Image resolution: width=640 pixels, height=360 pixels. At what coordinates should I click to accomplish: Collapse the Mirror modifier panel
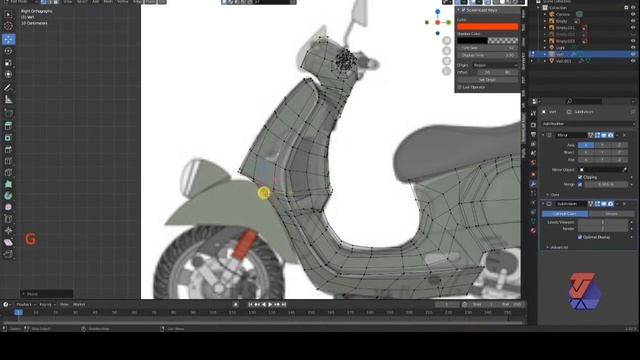[543, 135]
